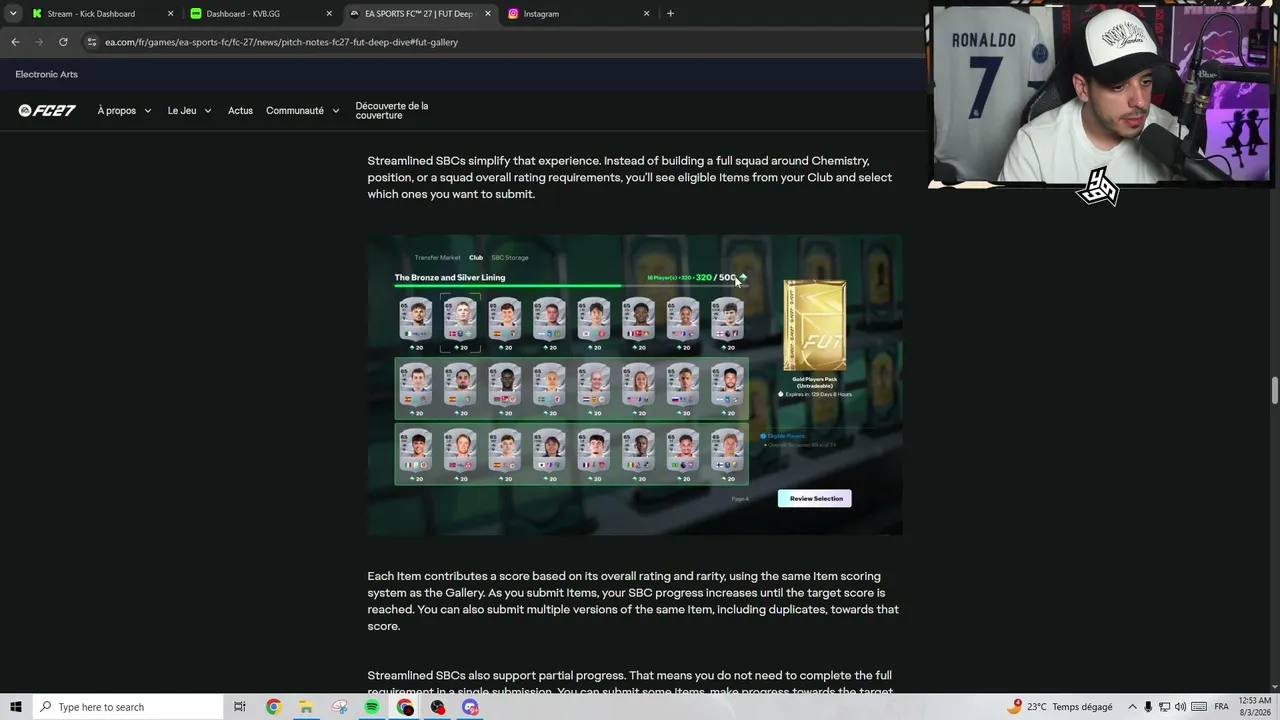Screen dimensions: 1280x720
Task: Switch to the Dashboard - KVB.GG tab
Action: [x=261, y=14]
